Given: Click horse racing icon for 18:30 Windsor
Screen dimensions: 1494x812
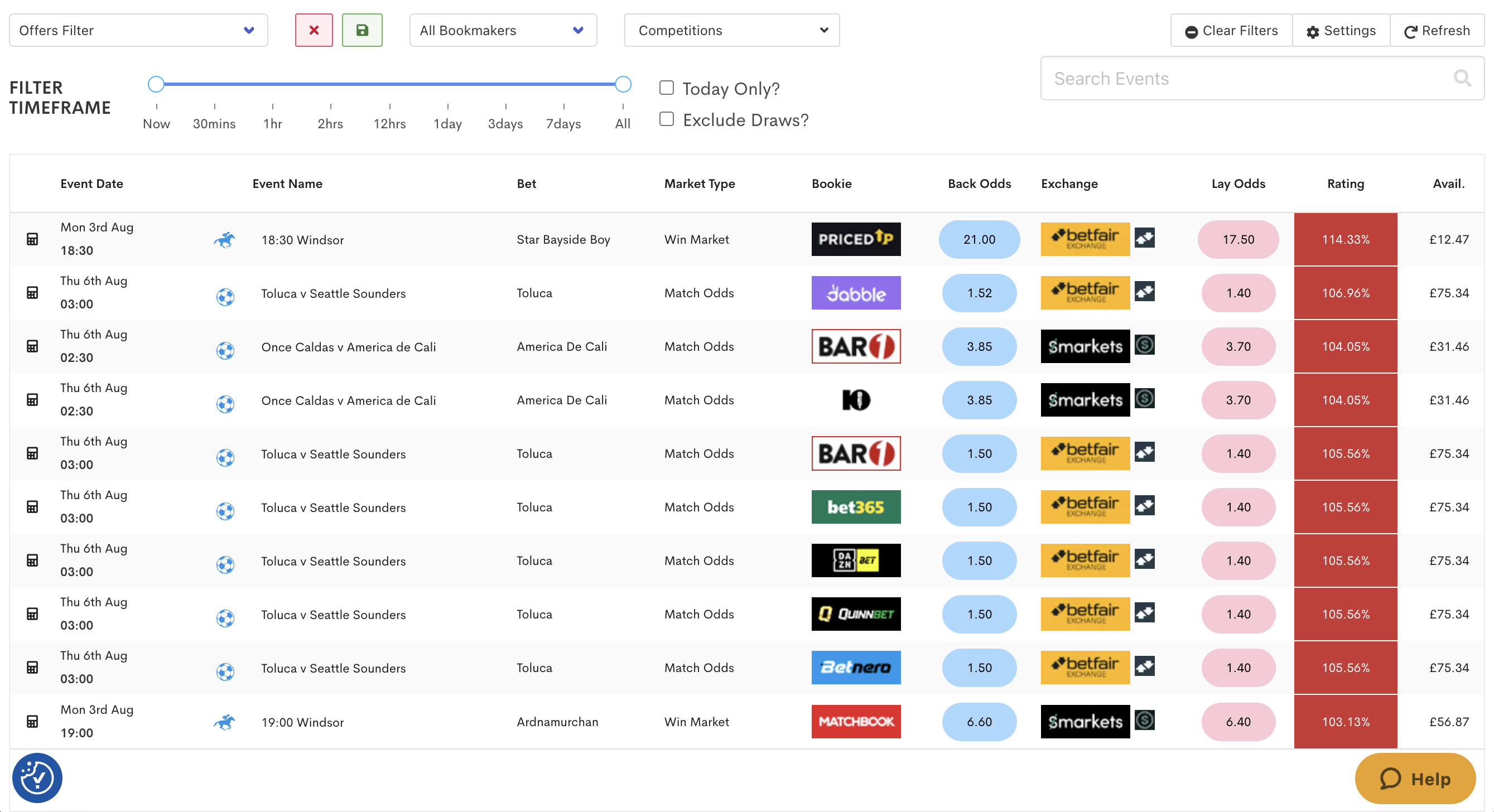Looking at the screenshot, I should click(224, 239).
